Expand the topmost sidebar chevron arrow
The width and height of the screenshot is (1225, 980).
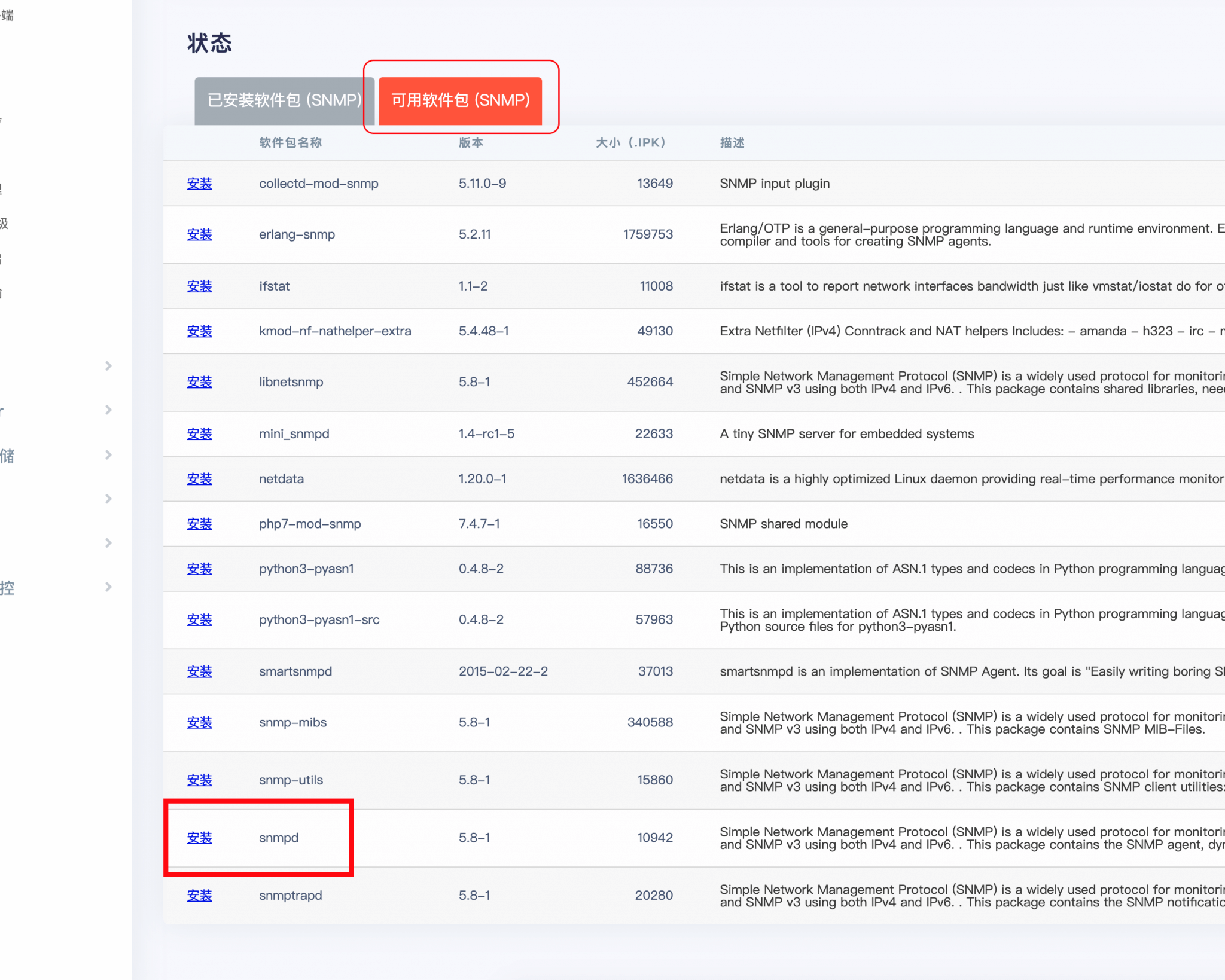click(x=108, y=365)
